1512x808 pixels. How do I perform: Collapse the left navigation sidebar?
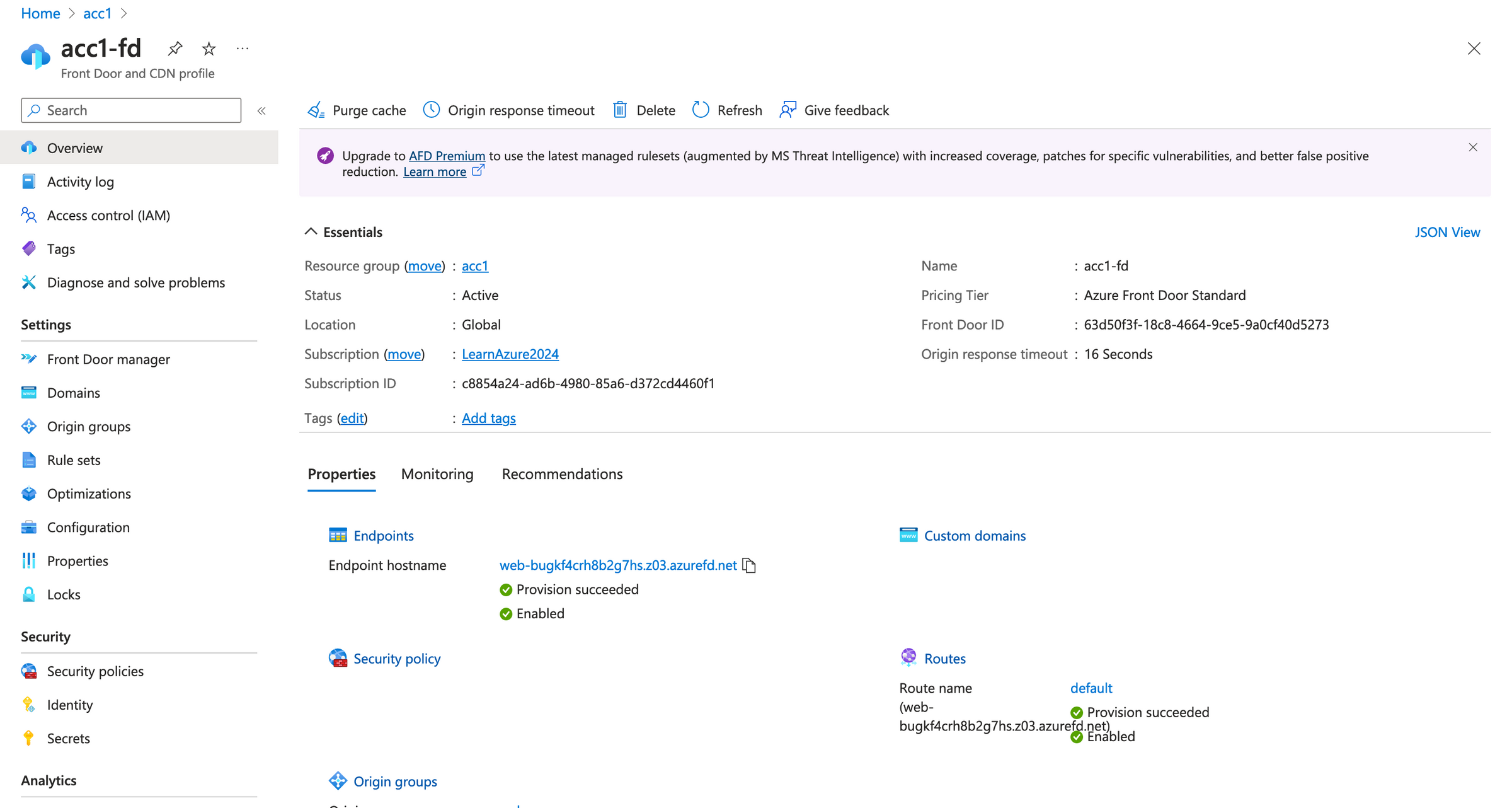pyautogui.click(x=261, y=110)
